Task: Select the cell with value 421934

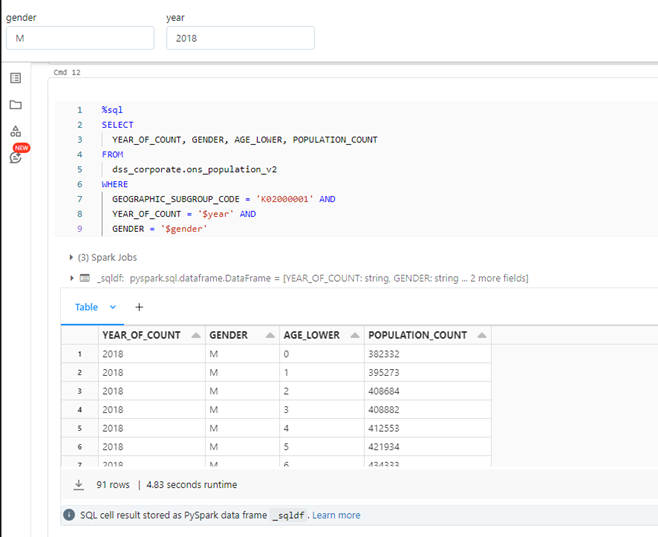Action: coord(428,447)
